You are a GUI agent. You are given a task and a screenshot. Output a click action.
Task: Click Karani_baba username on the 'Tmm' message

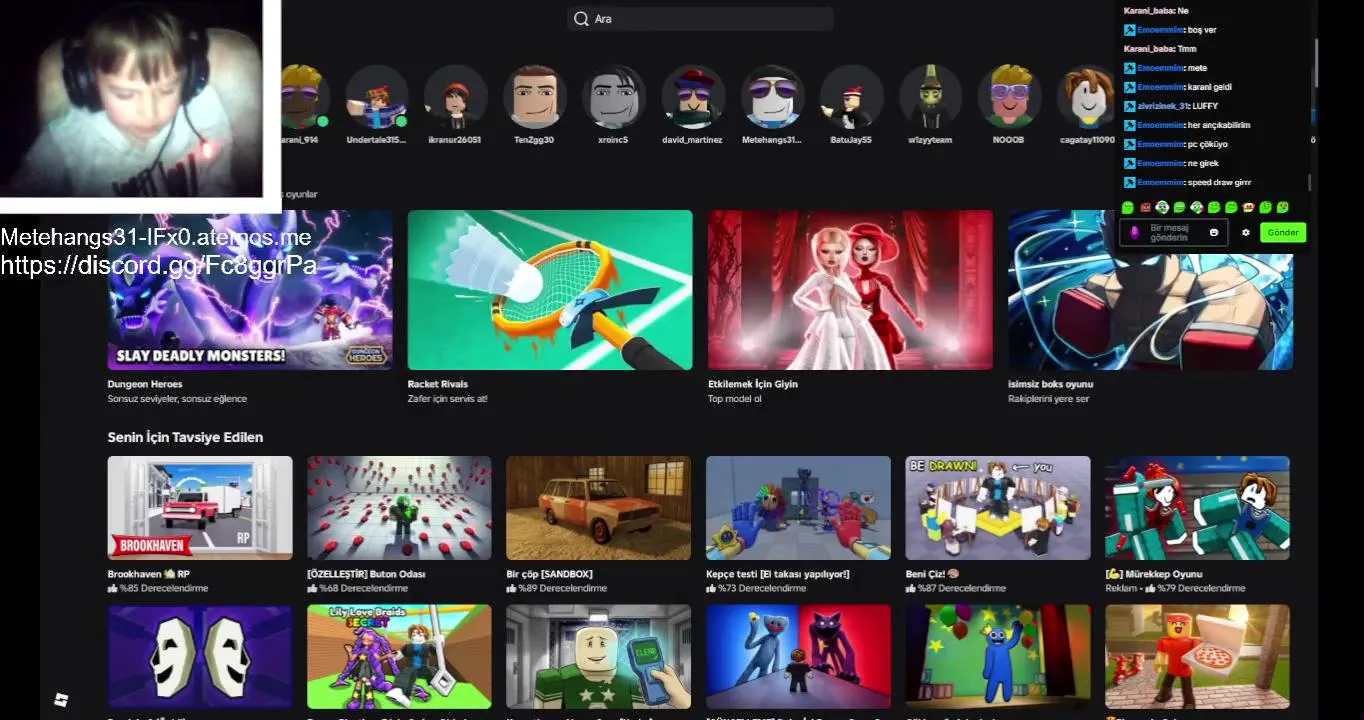coord(1148,49)
